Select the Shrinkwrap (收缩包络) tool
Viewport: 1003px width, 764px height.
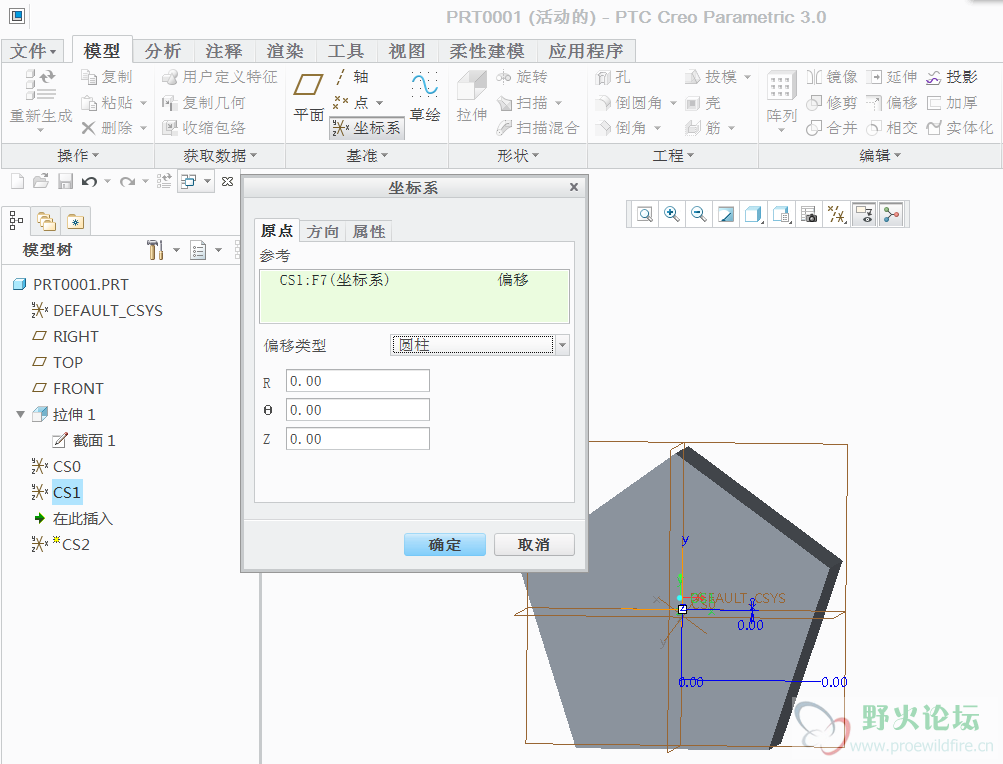(x=203, y=128)
